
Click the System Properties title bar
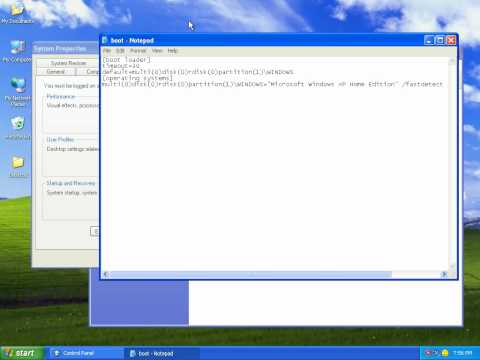coord(65,49)
